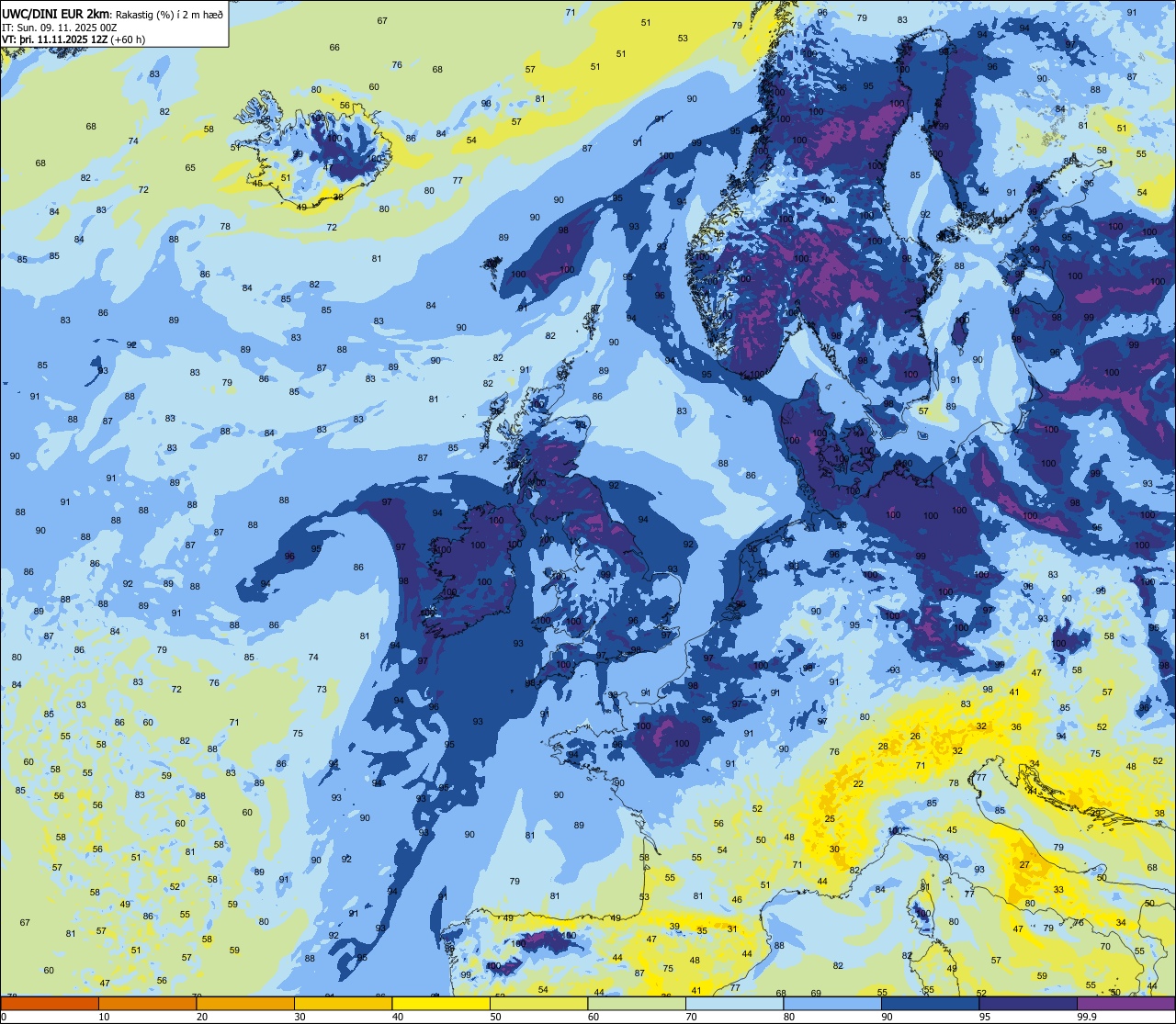The image size is (1176, 1024).
Task: Click the bright yellow 40–50 legend segment
Action: tap(441, 1004)
